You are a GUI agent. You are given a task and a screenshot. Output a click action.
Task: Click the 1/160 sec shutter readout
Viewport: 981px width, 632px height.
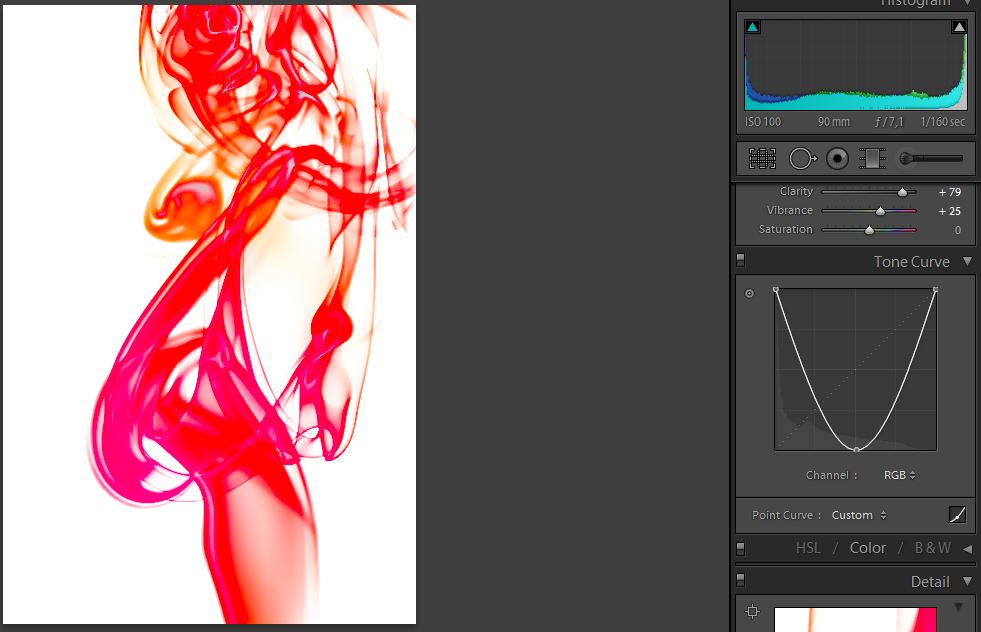(x=943, y=122)
